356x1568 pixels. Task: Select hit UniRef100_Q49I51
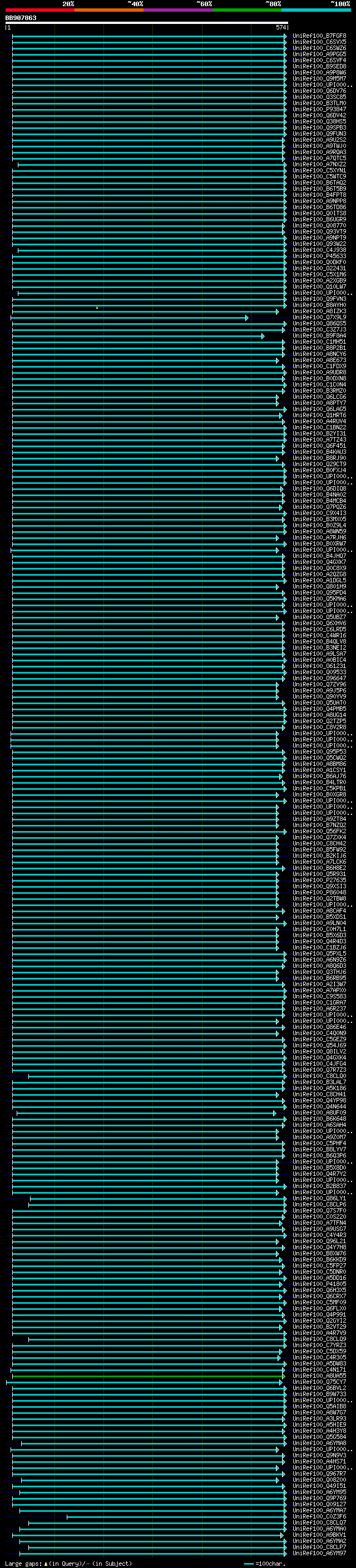pyautogui.click(x=319, y=1486)
